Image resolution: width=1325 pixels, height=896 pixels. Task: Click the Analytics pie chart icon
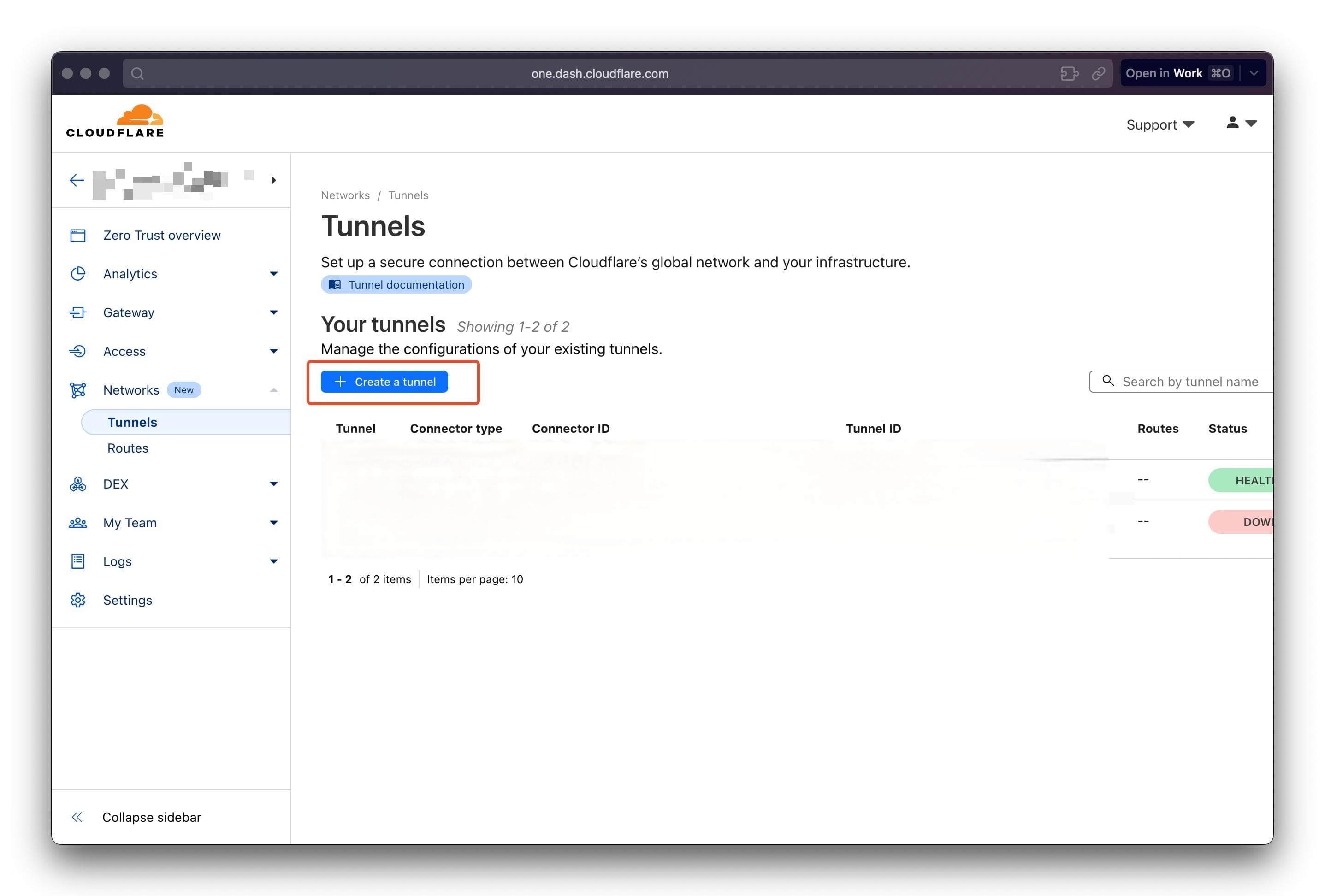(78, 274)
